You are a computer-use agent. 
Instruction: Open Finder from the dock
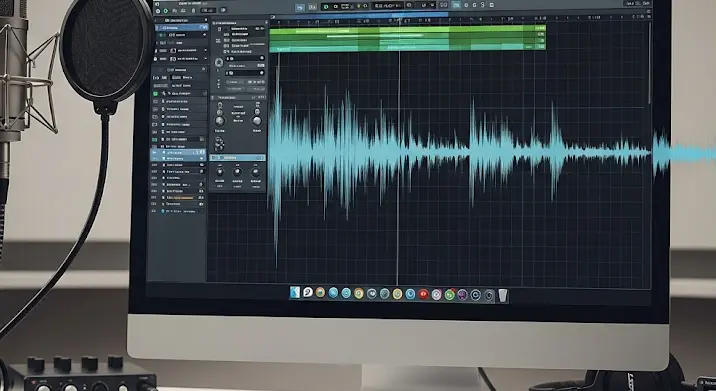tap(295, 292)
